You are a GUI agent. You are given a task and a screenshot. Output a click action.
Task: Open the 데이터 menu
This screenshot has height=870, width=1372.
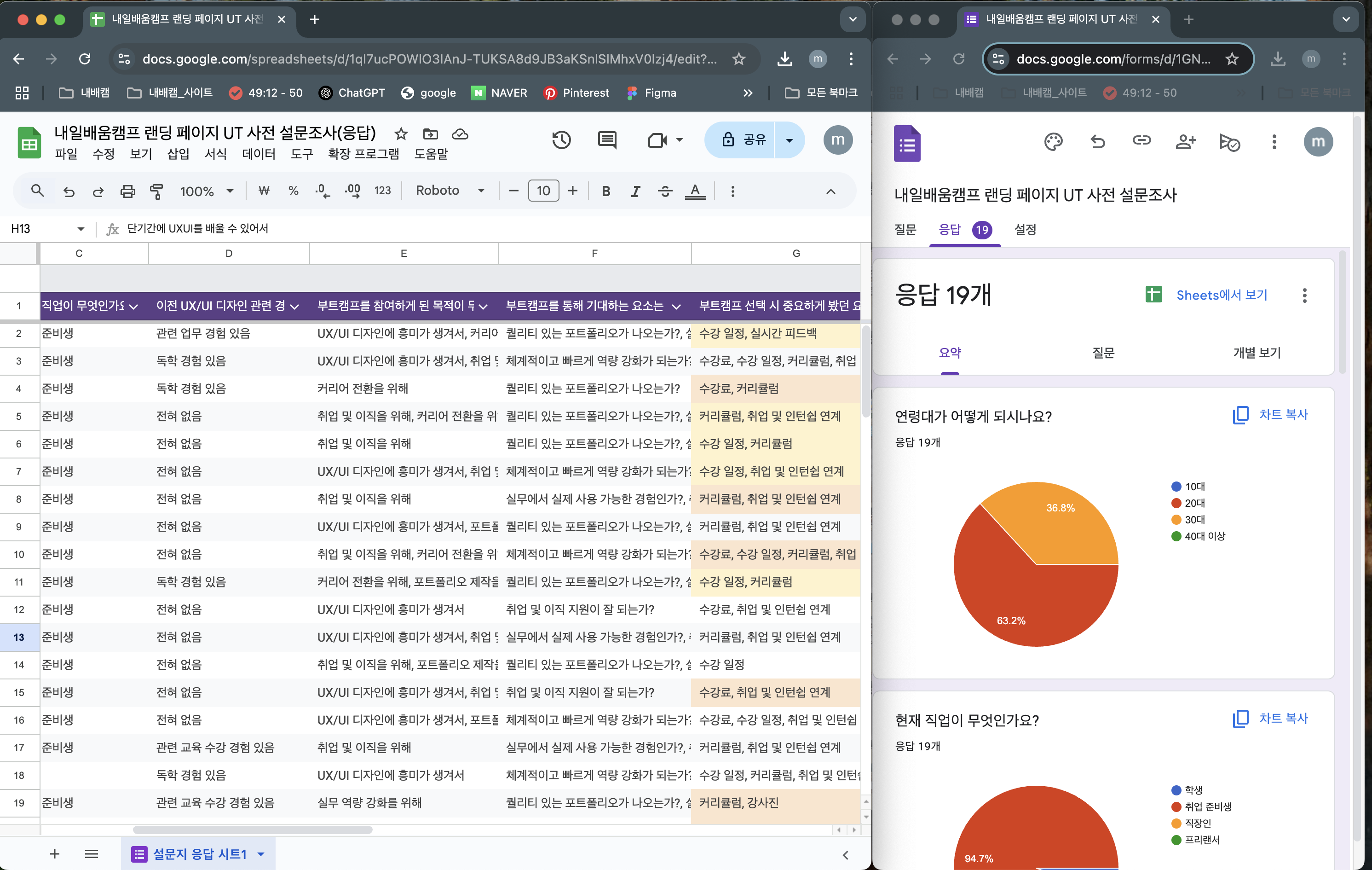pos(258,154)
